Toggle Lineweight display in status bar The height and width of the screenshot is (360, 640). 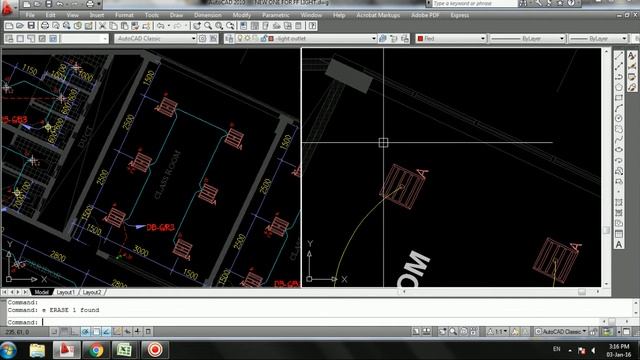pyautogui.click(x=138, y=331)
